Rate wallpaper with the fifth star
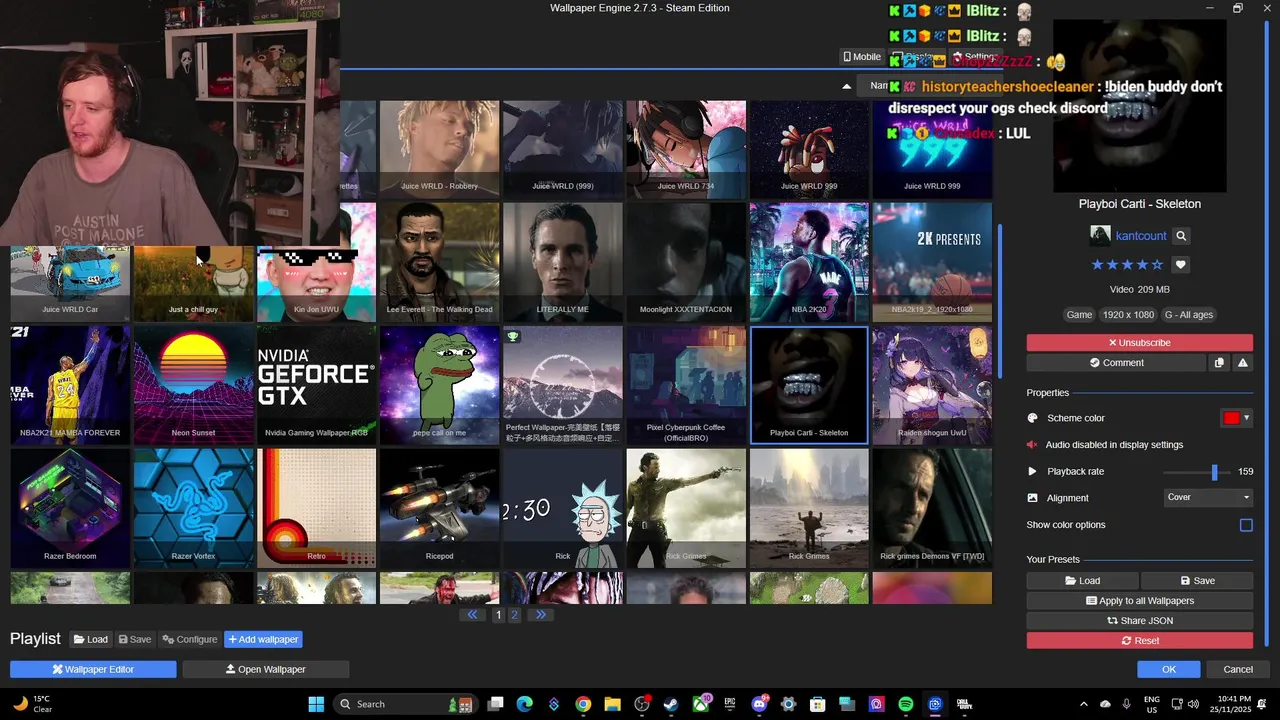1280x720 pixels. tap(1158, 265)
